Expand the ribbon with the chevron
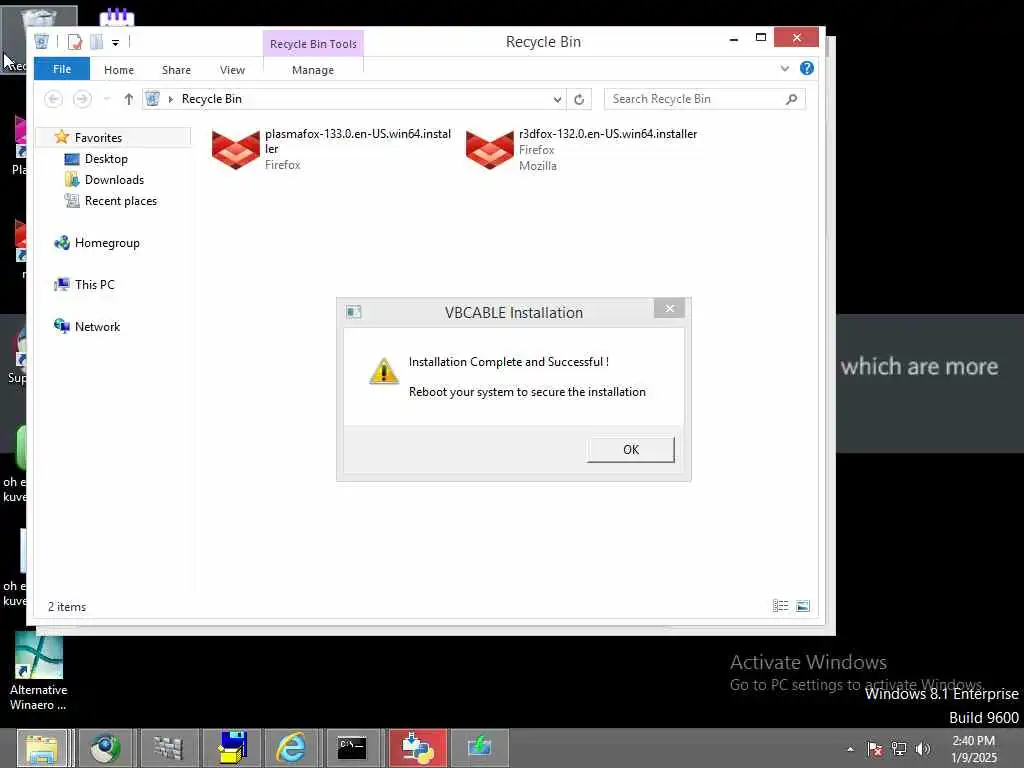This screenshot has width=1024, height=768. click(784, 69)
